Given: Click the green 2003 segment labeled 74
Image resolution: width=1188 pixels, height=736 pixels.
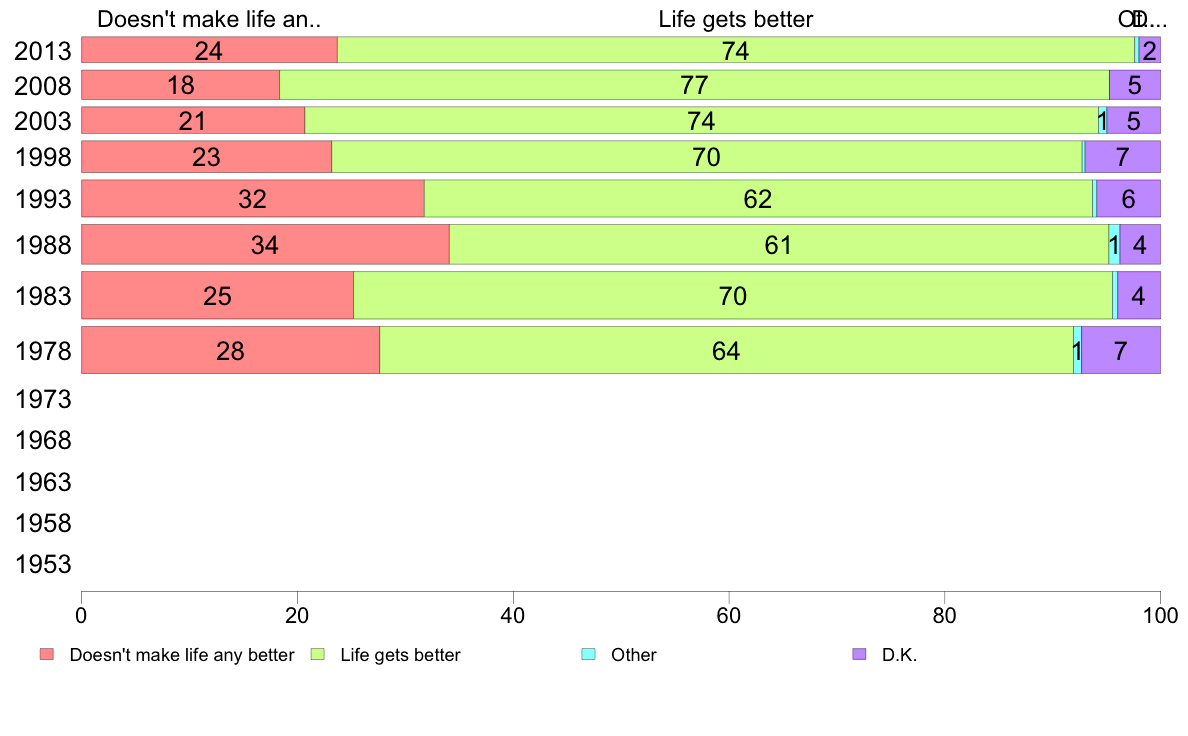Looking at the screenshot, I should tap(701, 121).
